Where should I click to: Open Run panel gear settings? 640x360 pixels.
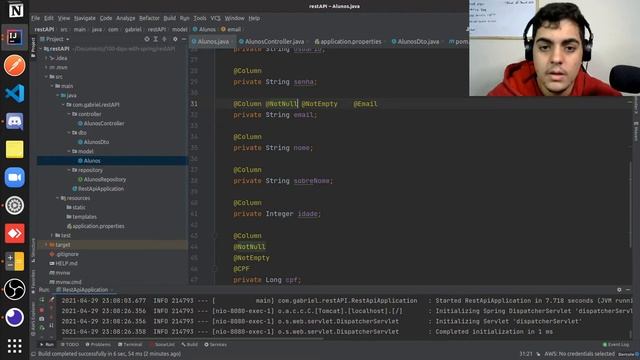tap(619, 290)
